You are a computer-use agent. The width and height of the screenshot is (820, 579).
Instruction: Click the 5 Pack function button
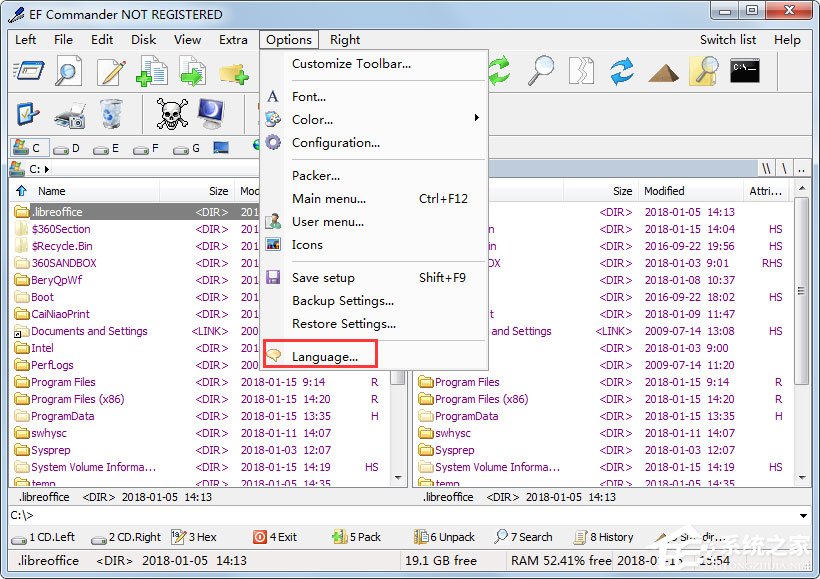[357, 537]
